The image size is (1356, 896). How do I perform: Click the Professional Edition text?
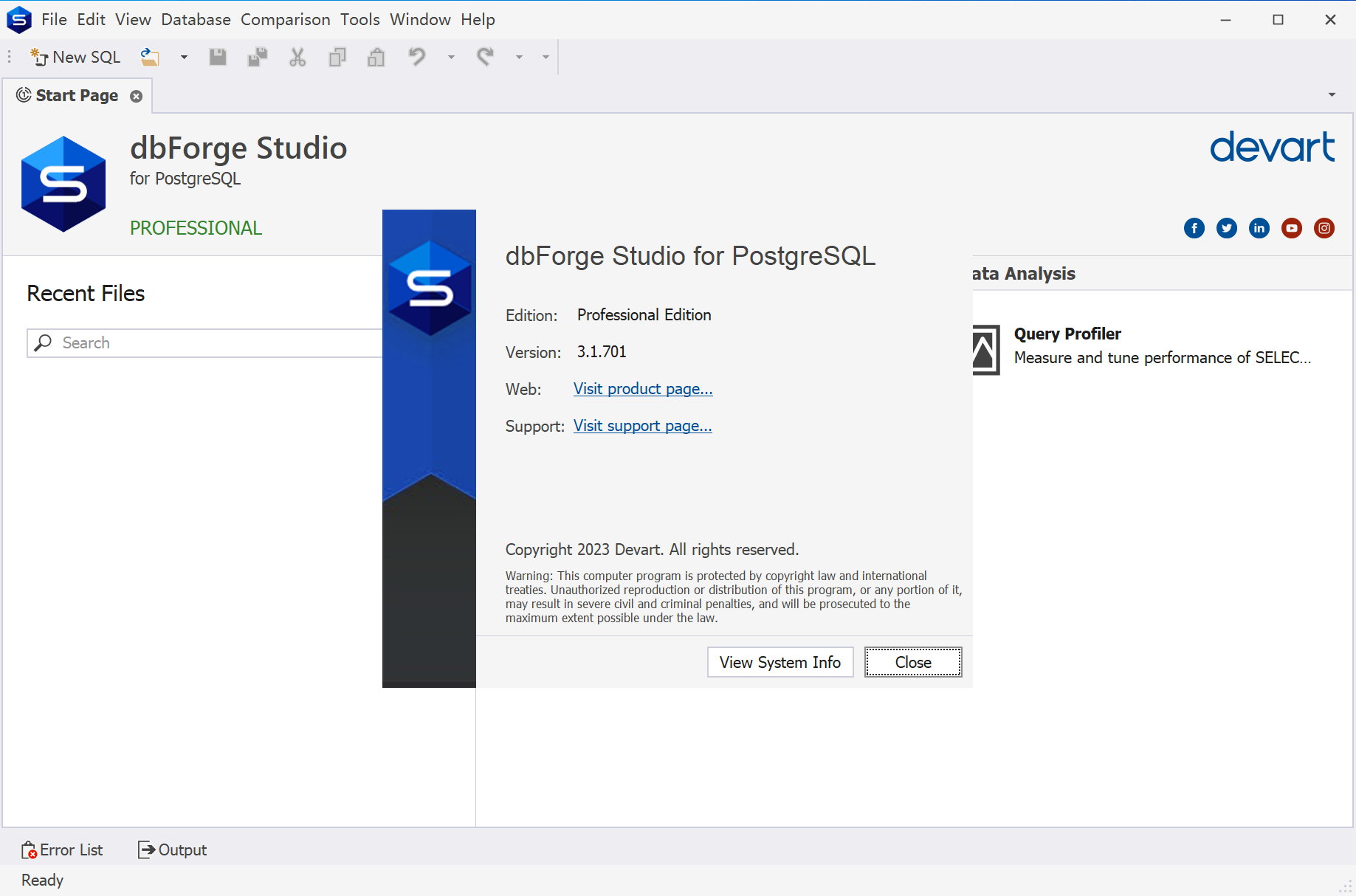tap(644, 315)
